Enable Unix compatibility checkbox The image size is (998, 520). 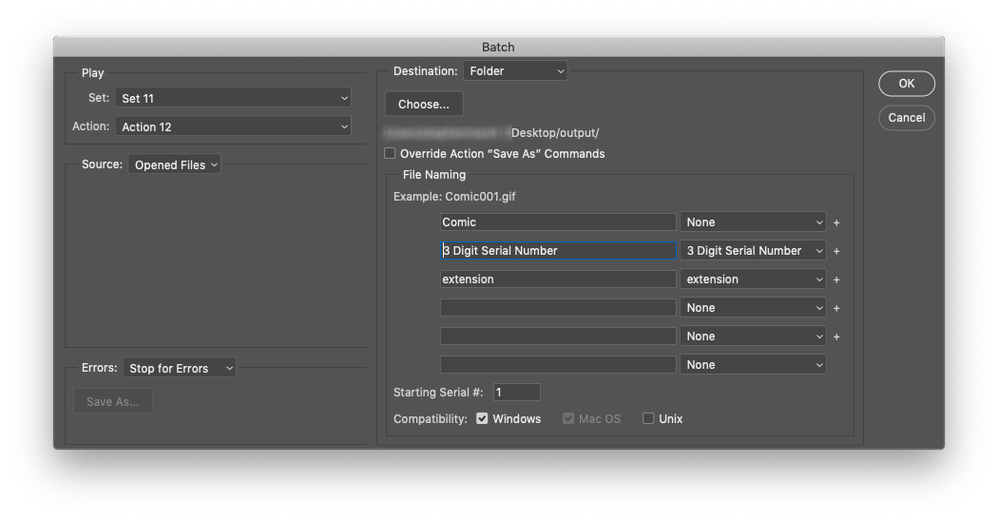648,419
